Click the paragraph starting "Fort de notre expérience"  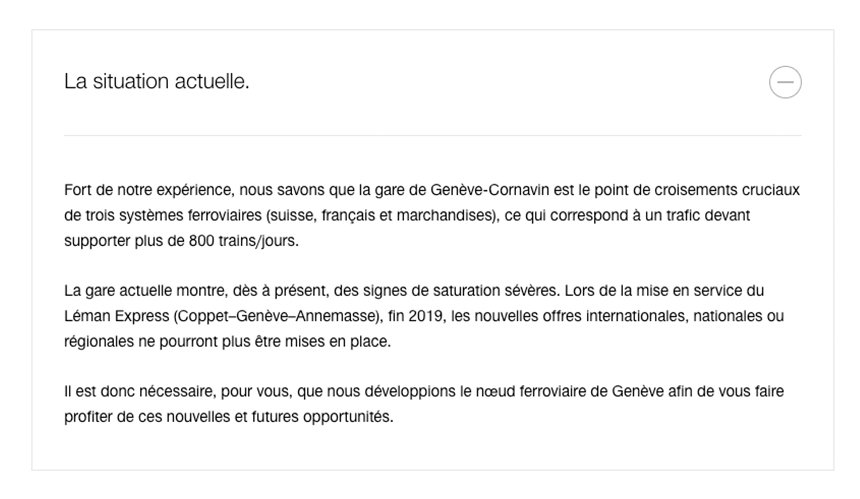point(432,216)
